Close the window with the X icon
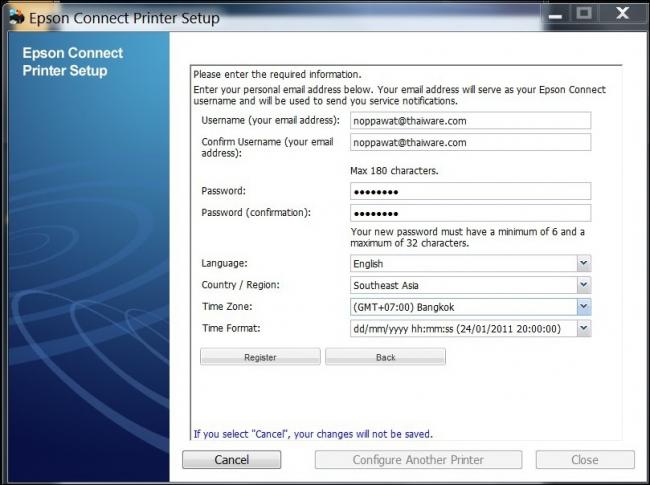 (x=623, y=13)
